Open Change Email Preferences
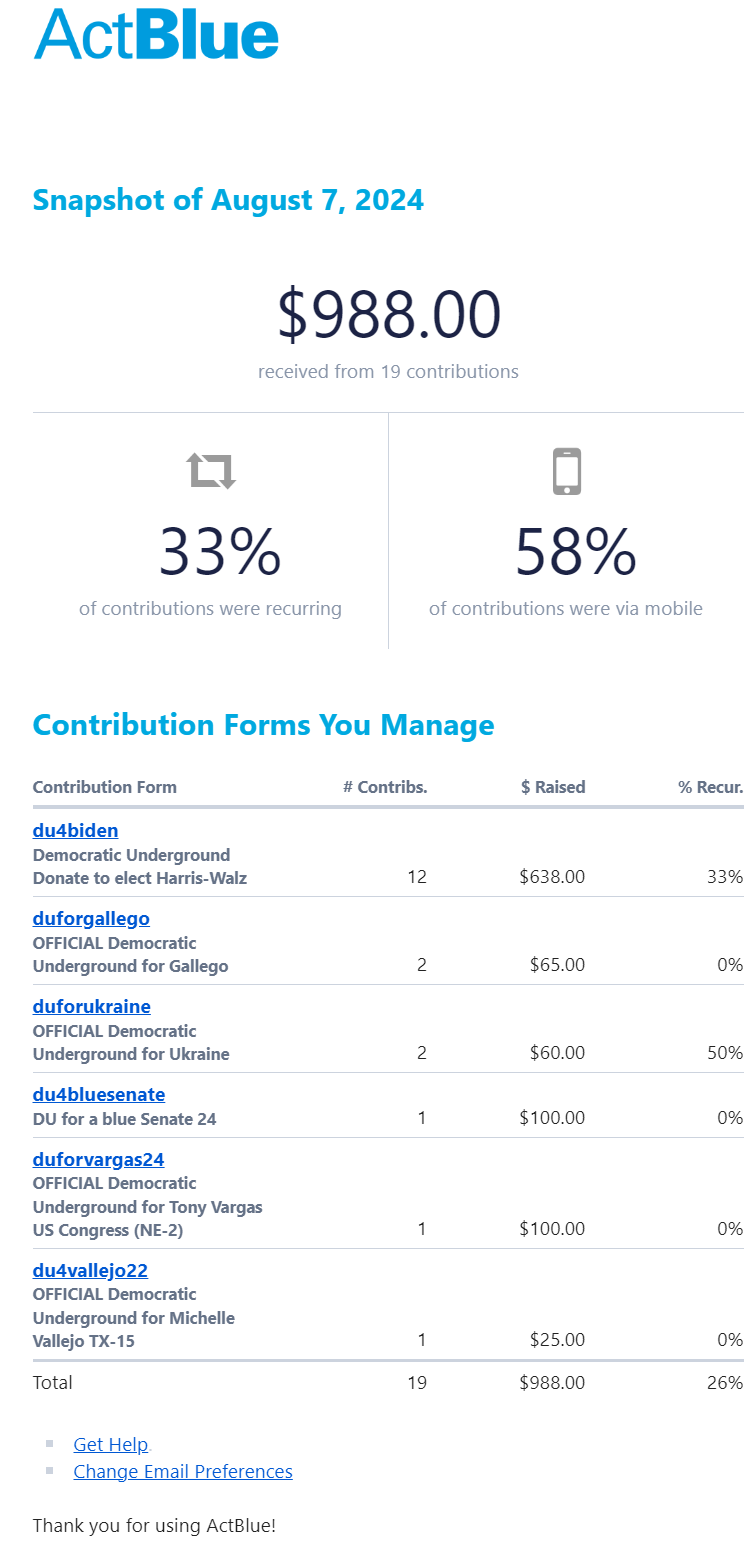 point(183,1471)
